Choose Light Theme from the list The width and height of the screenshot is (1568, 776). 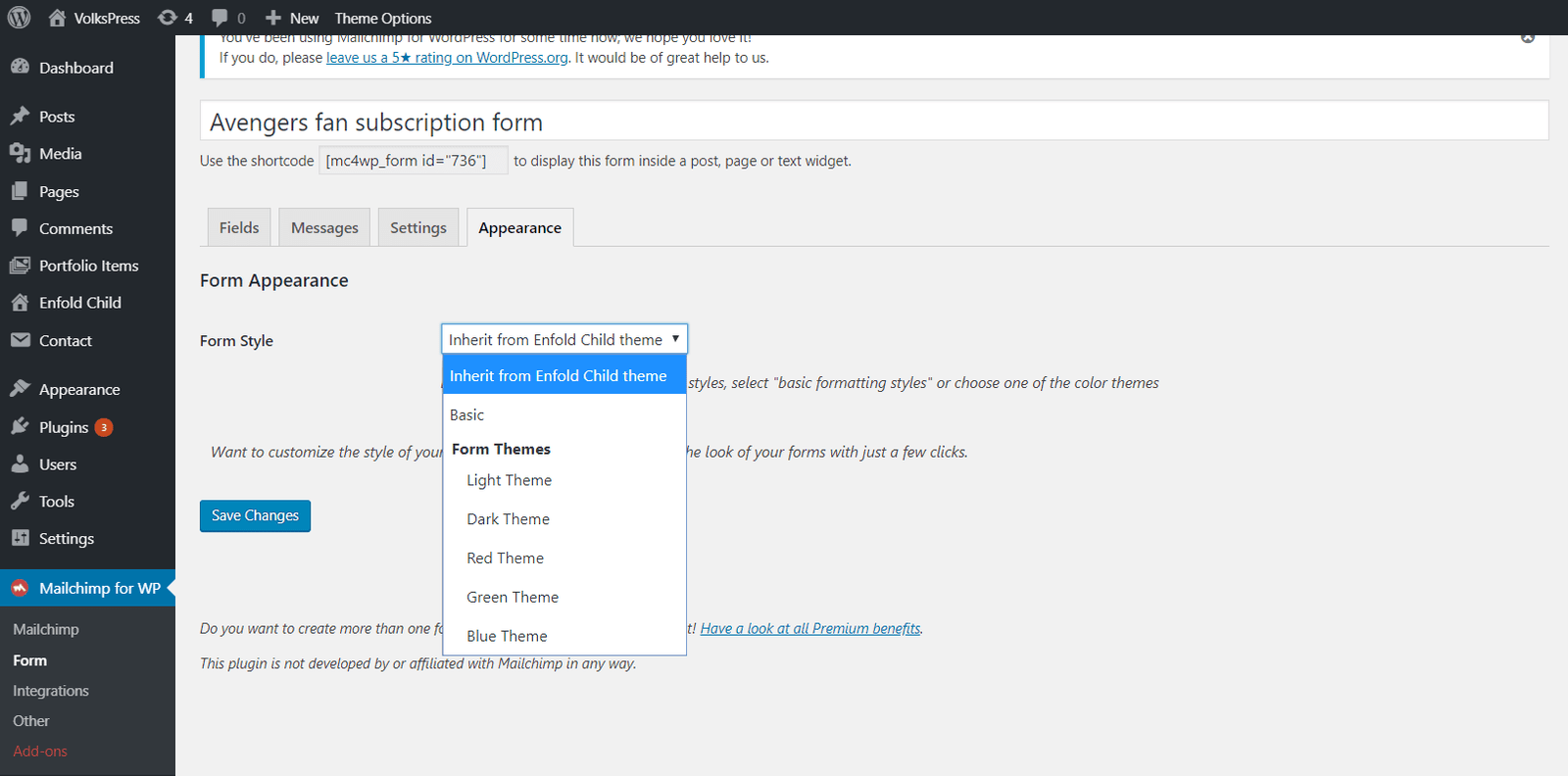coord(564,480)
